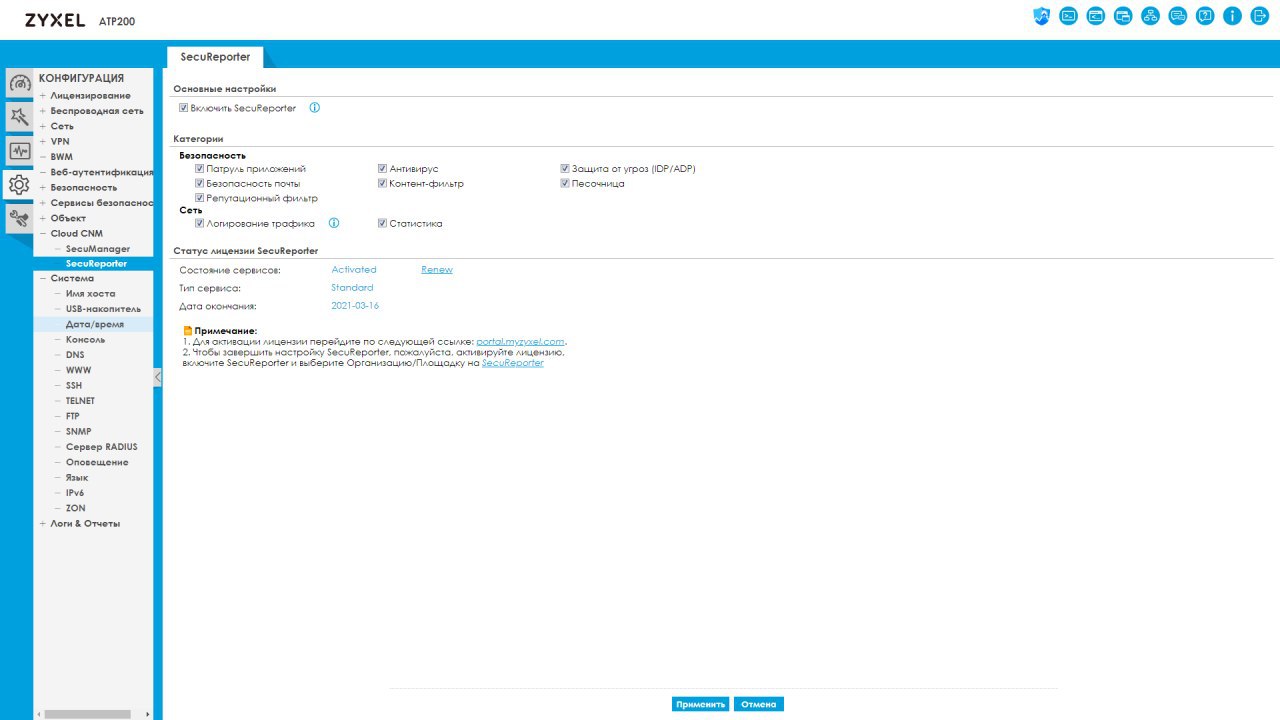The image size is (1280, 720).
Task: Open SSH in the navigation tree
Action: coord(74,386)
